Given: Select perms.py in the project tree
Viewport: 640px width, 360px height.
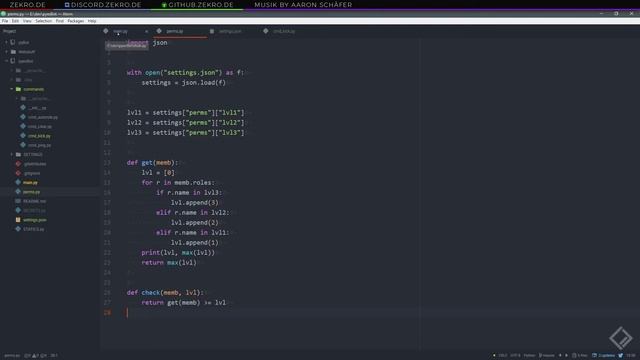Looking at the screenshot, I should pyautogui.click(x=31, y=192).
